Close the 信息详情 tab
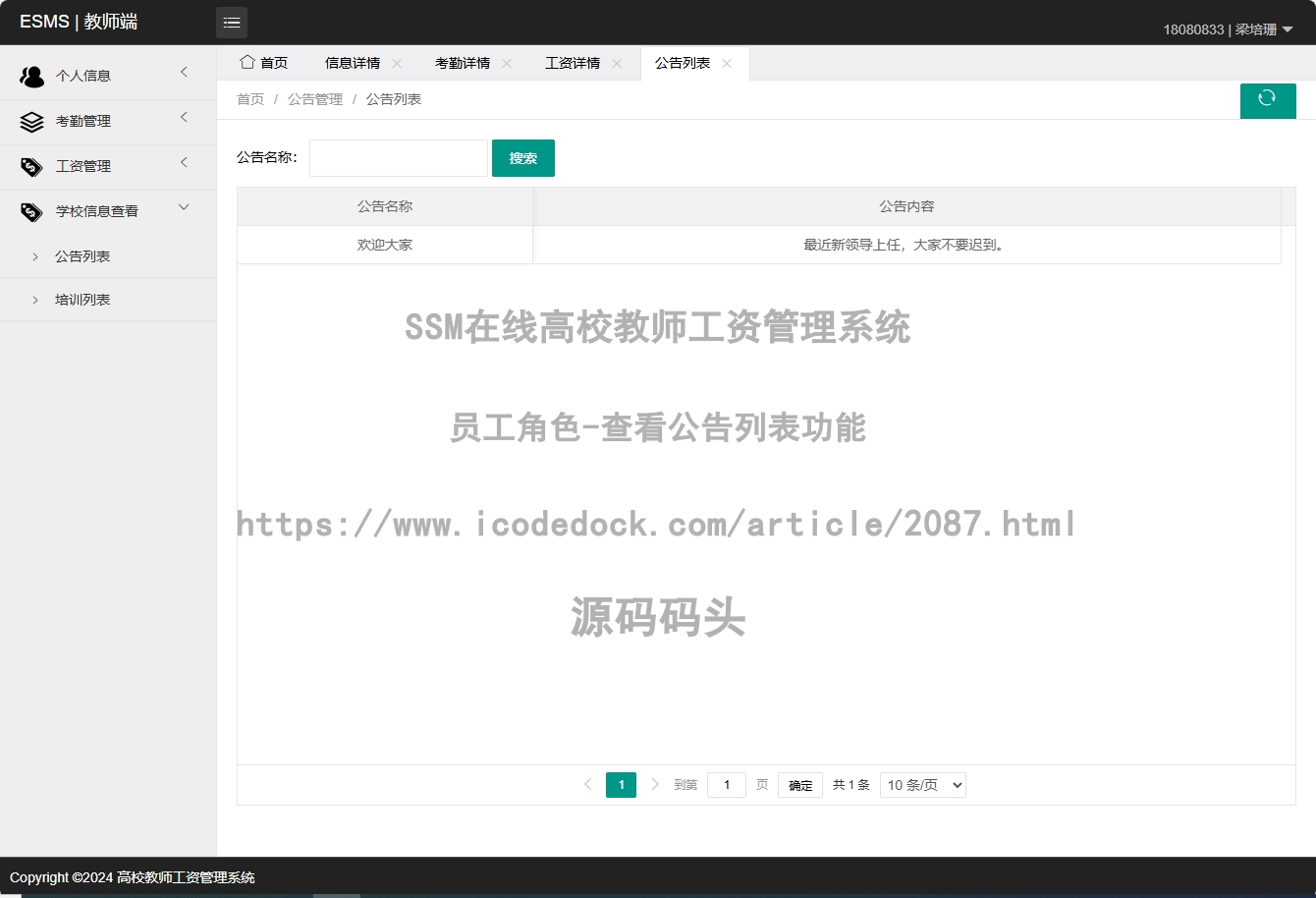This screenshot has width=1316, height=898. pos(397,63)
